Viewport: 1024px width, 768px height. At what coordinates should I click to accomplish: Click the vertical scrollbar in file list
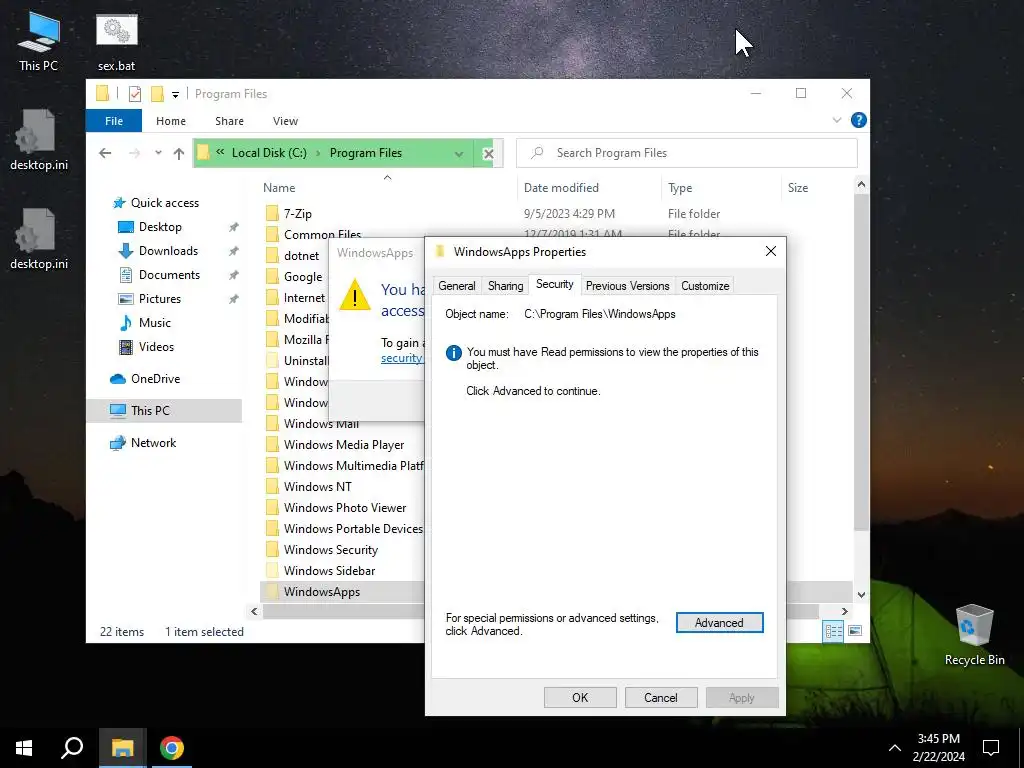pyautogui.click(x=861, y=362)
